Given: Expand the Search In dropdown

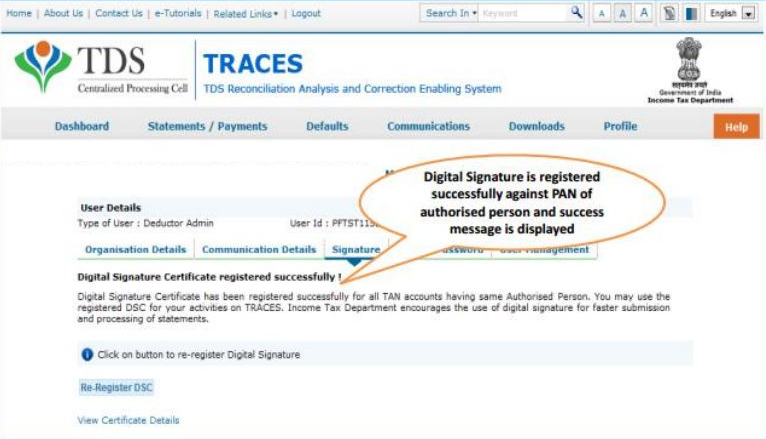Looking at the screenshot, I should (x=451, y=14).
